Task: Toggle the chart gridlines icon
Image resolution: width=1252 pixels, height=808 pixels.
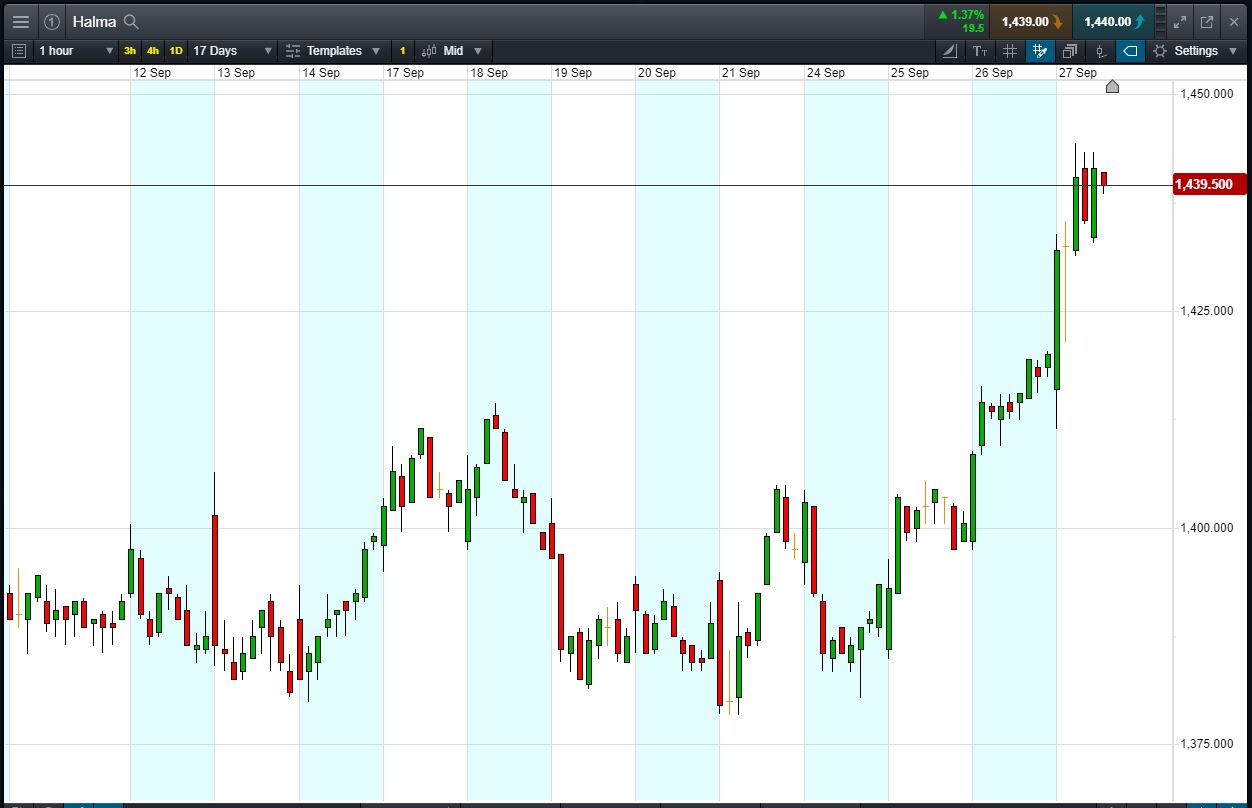Action: pos(1010,51)
